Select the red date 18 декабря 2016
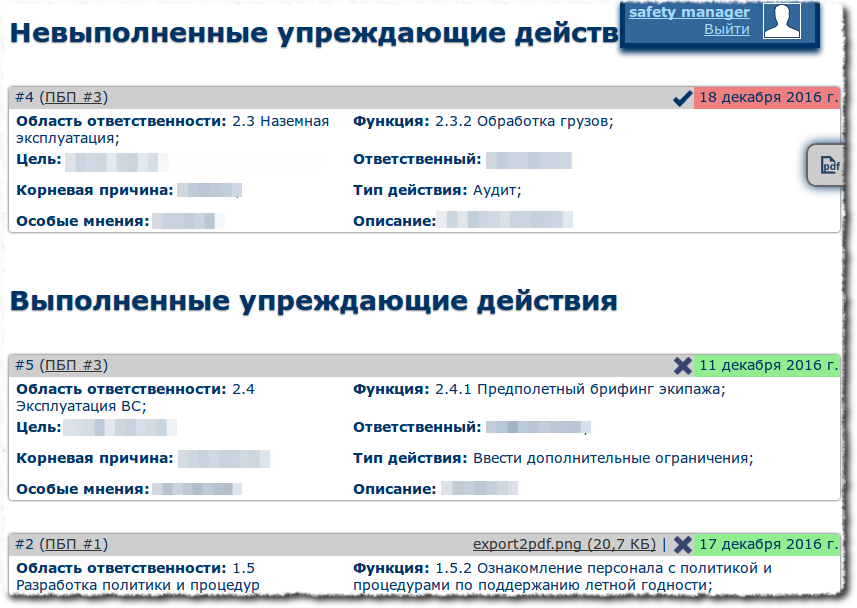 click(x=769, y=99)
